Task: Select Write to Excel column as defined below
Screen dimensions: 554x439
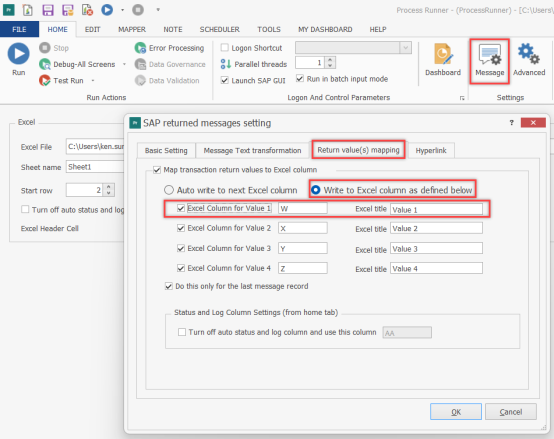Action: point(316,190)
